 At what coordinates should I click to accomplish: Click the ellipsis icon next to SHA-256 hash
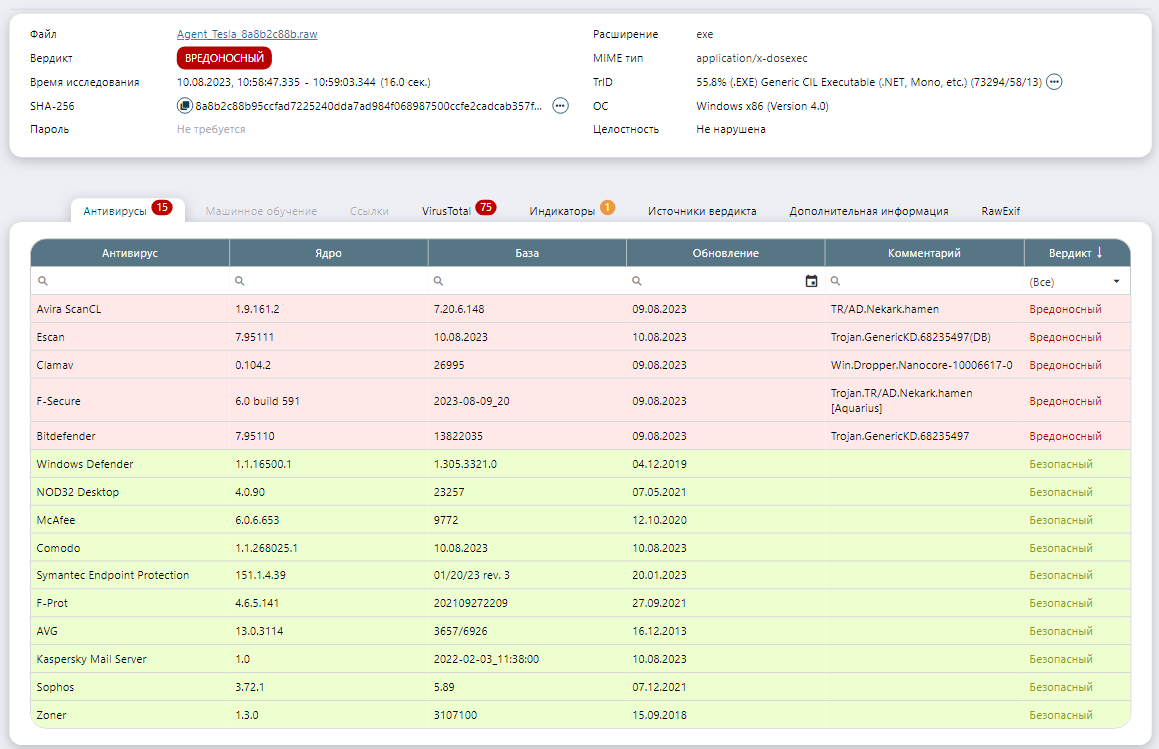(560, 105)
